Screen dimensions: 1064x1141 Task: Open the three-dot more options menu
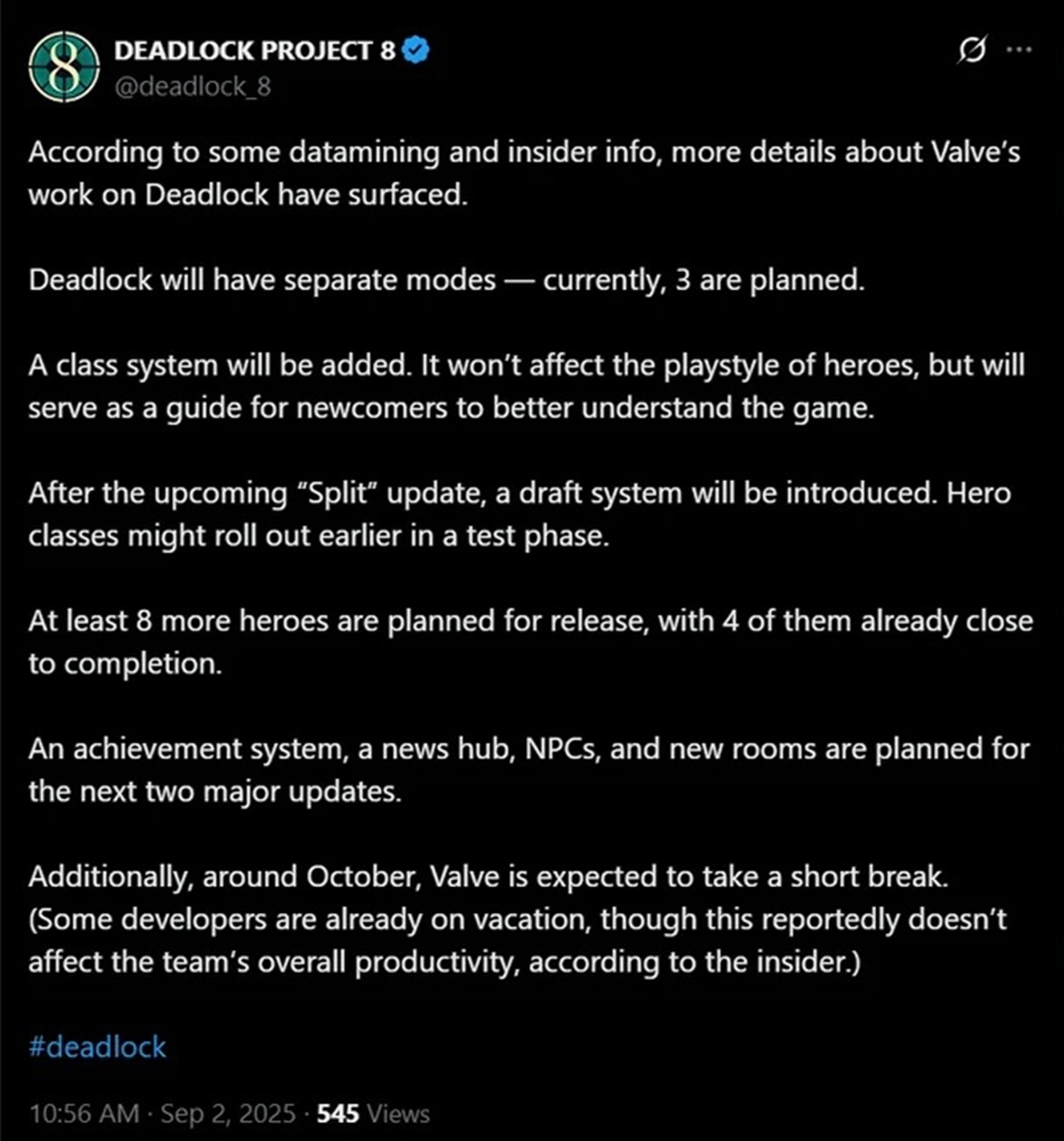pos(1019,50)
